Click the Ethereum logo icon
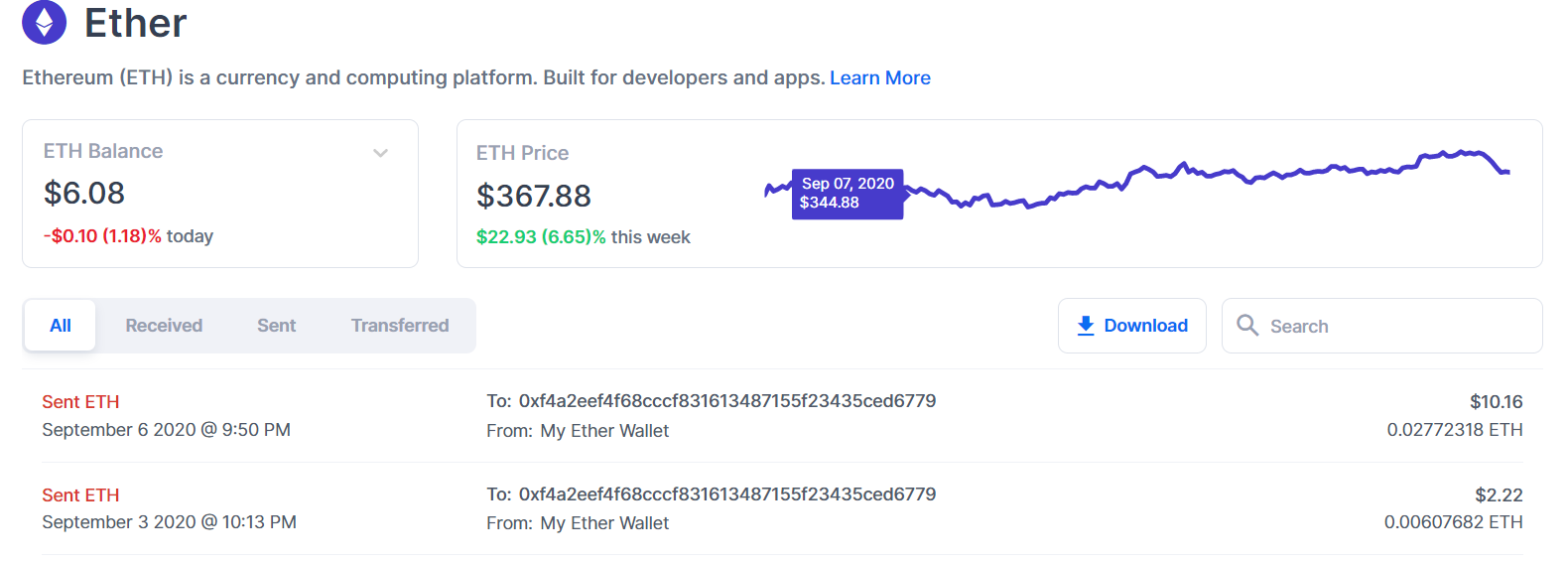 click(44, 22)
